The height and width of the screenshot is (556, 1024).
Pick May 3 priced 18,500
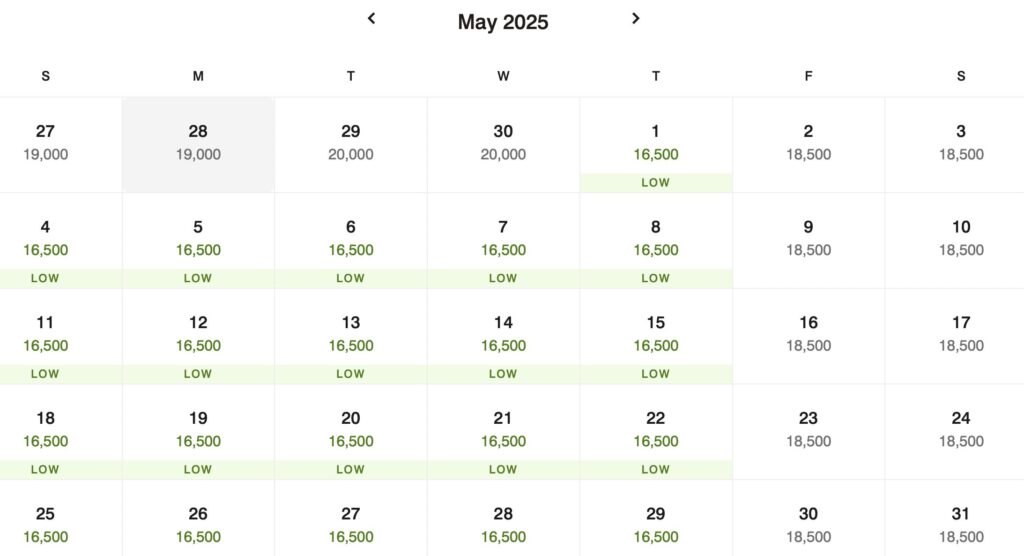960,145
